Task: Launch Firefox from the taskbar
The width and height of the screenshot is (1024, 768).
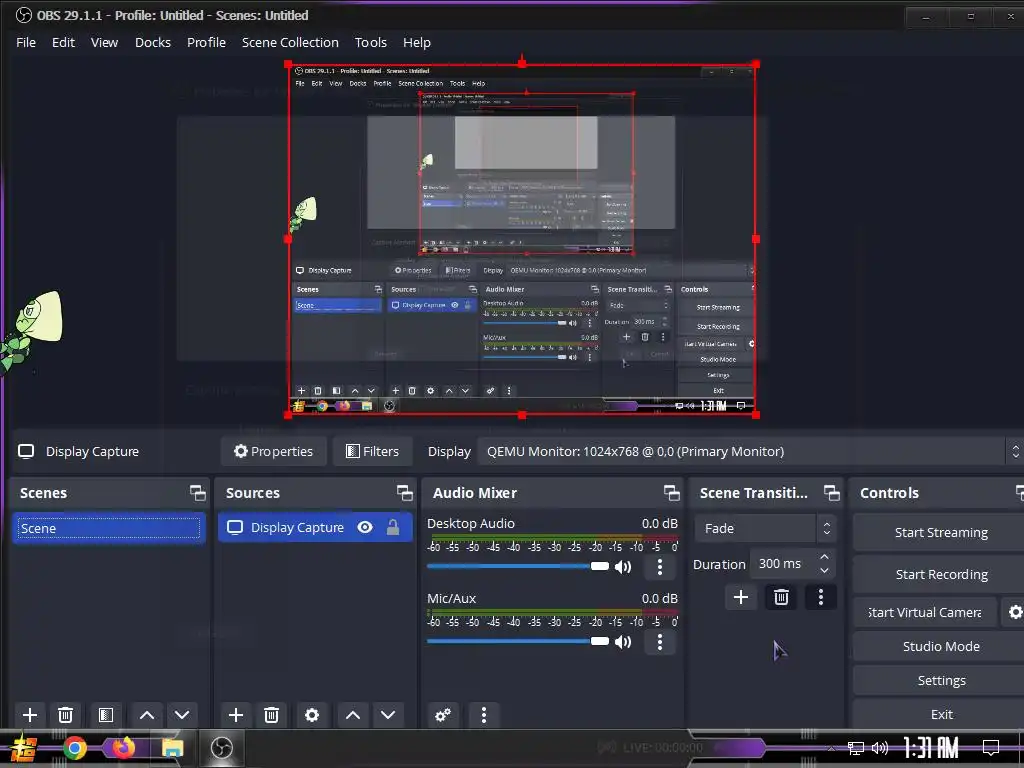Action: (x=123, y=748)
